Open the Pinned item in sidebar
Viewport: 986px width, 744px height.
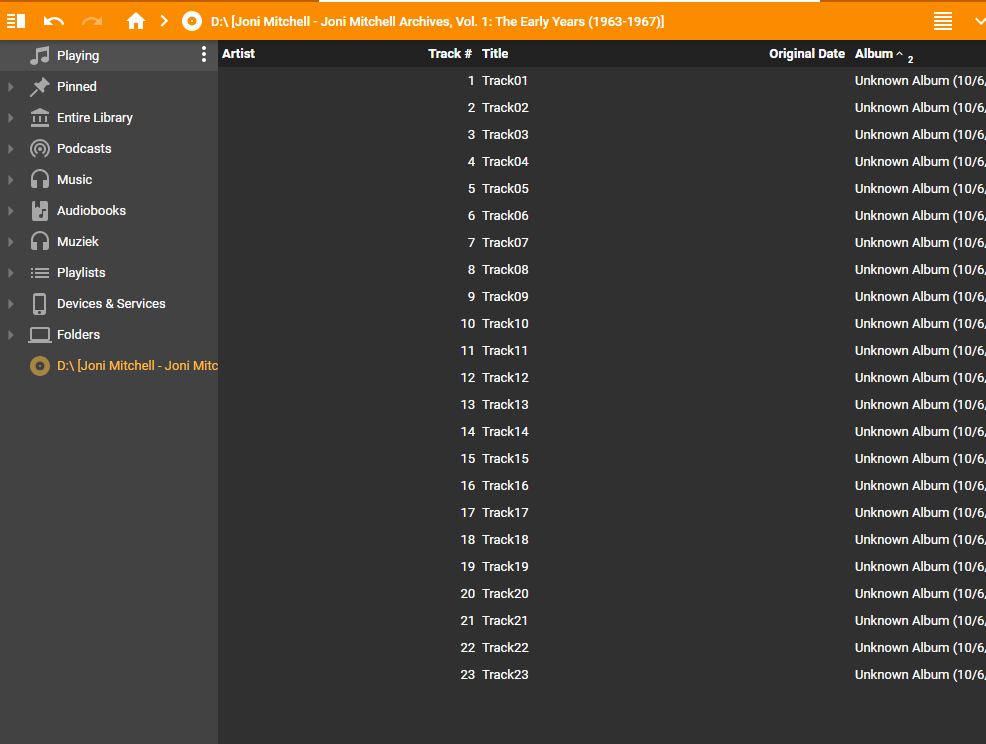[x=76, y=87]
